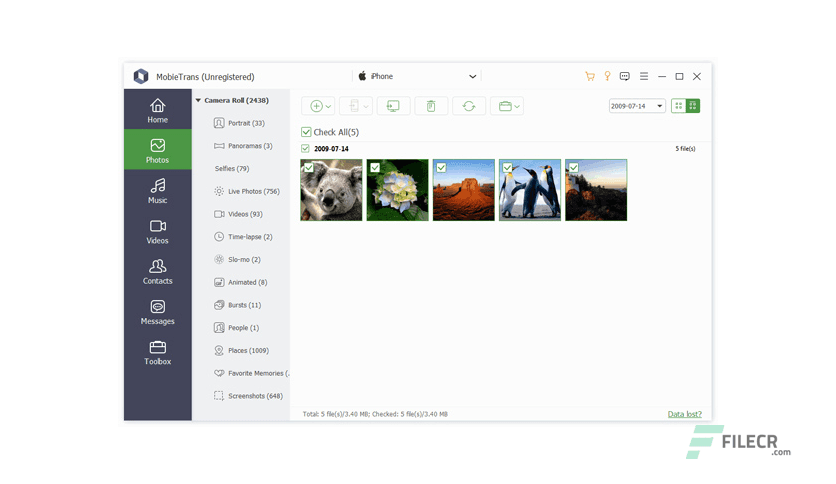The image size is (836, 484).
Task: Click the Data lost? link
Action: (x=685, y=414)
